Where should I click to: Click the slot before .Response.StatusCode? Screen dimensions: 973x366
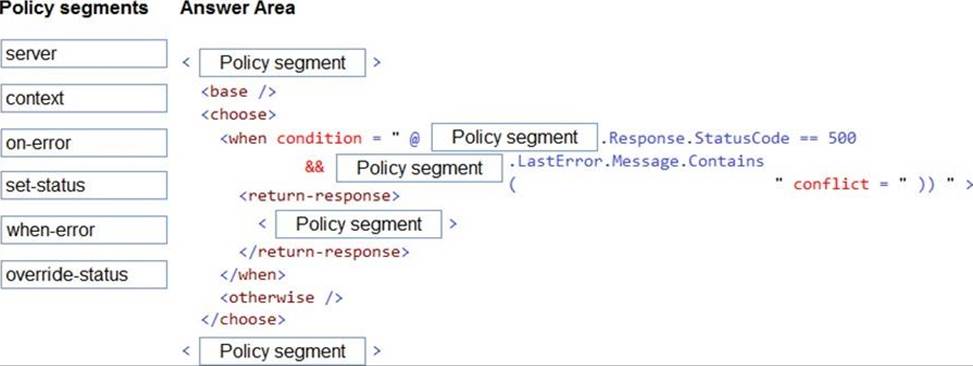click(x=514, y=137)
